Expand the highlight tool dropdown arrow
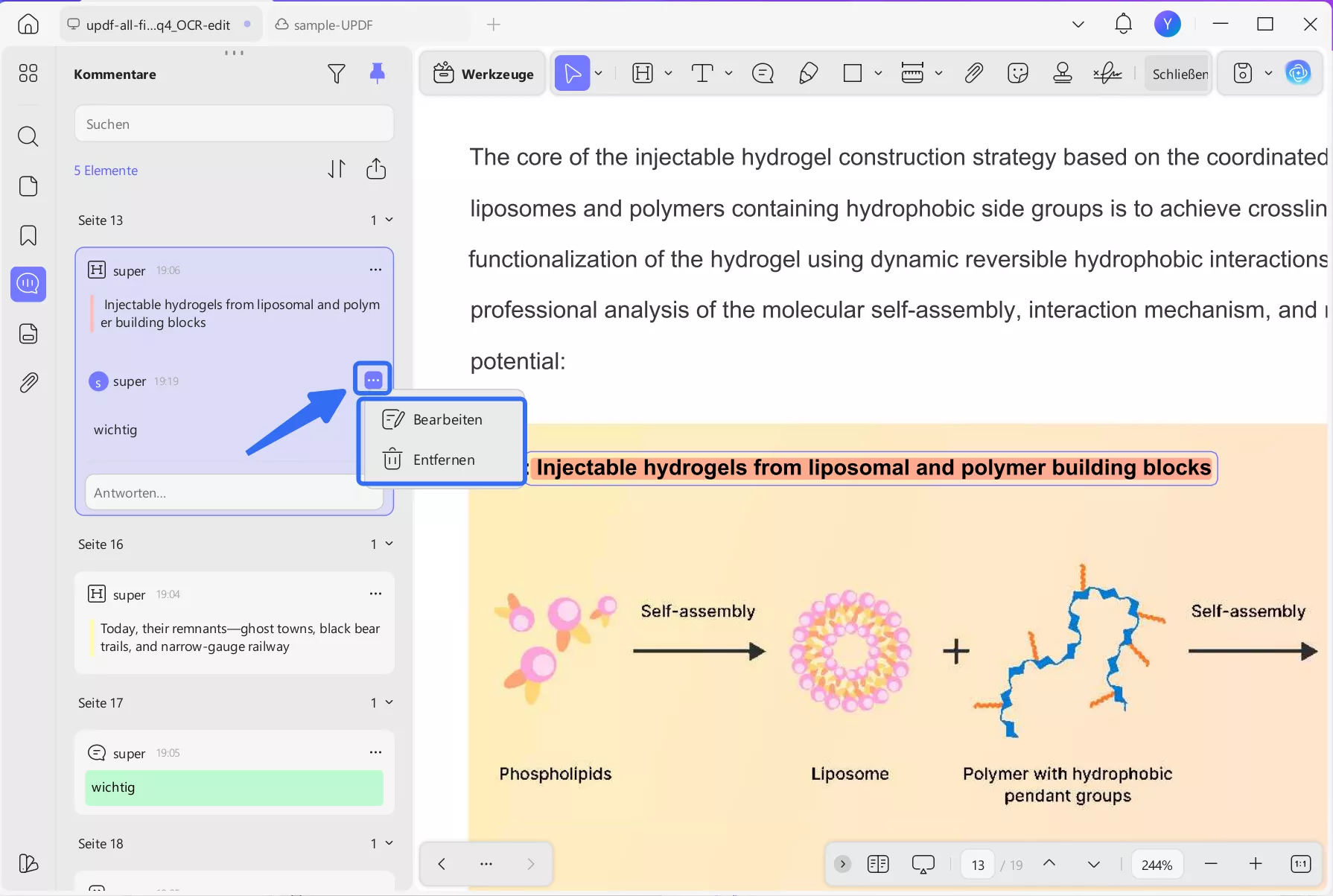 pyautogui.click(x=668, y=73)
